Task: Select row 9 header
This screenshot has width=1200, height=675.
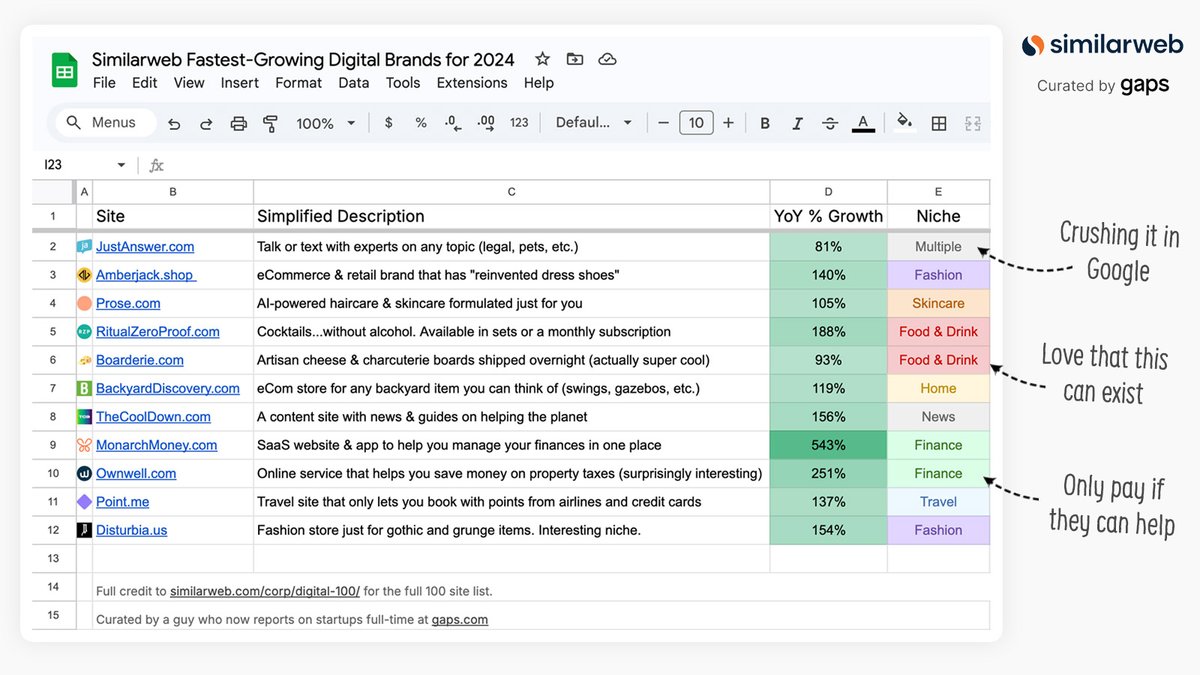Action: pos(53,445)
